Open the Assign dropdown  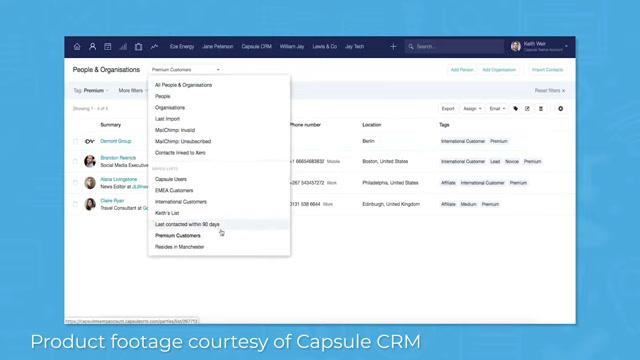click(472, 109)
